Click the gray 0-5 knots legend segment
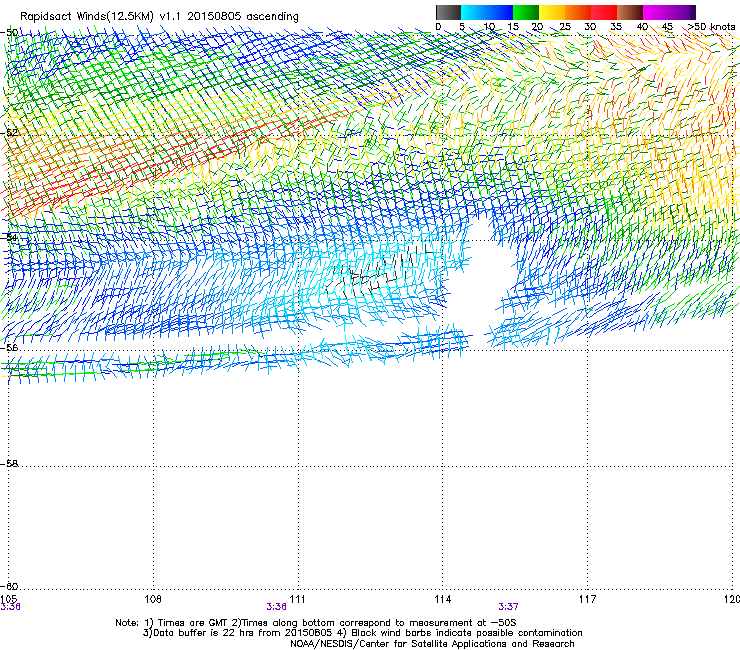The image size is (740, 650). click(448, 12)
